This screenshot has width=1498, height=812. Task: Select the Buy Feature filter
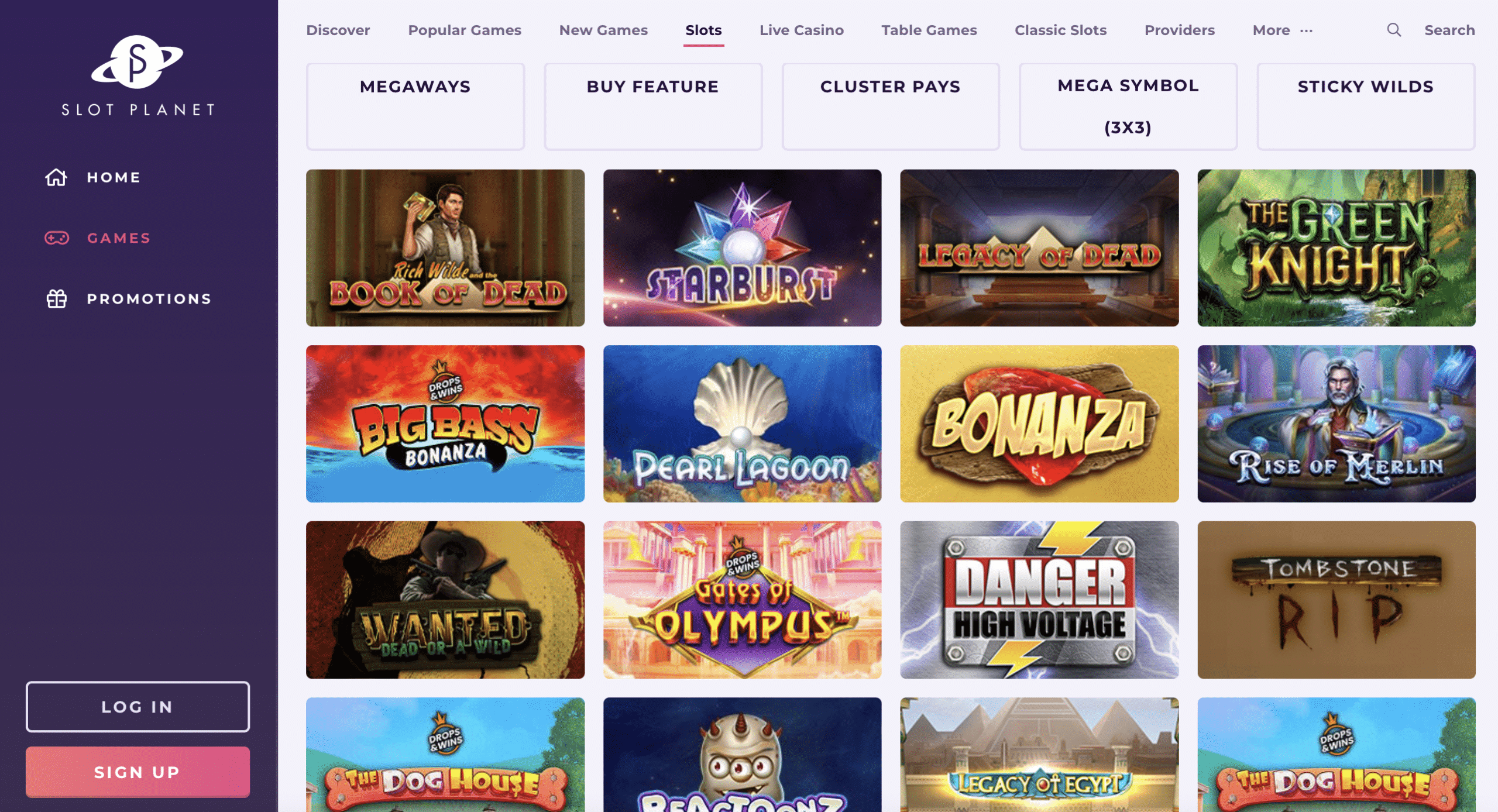[653, 106]
